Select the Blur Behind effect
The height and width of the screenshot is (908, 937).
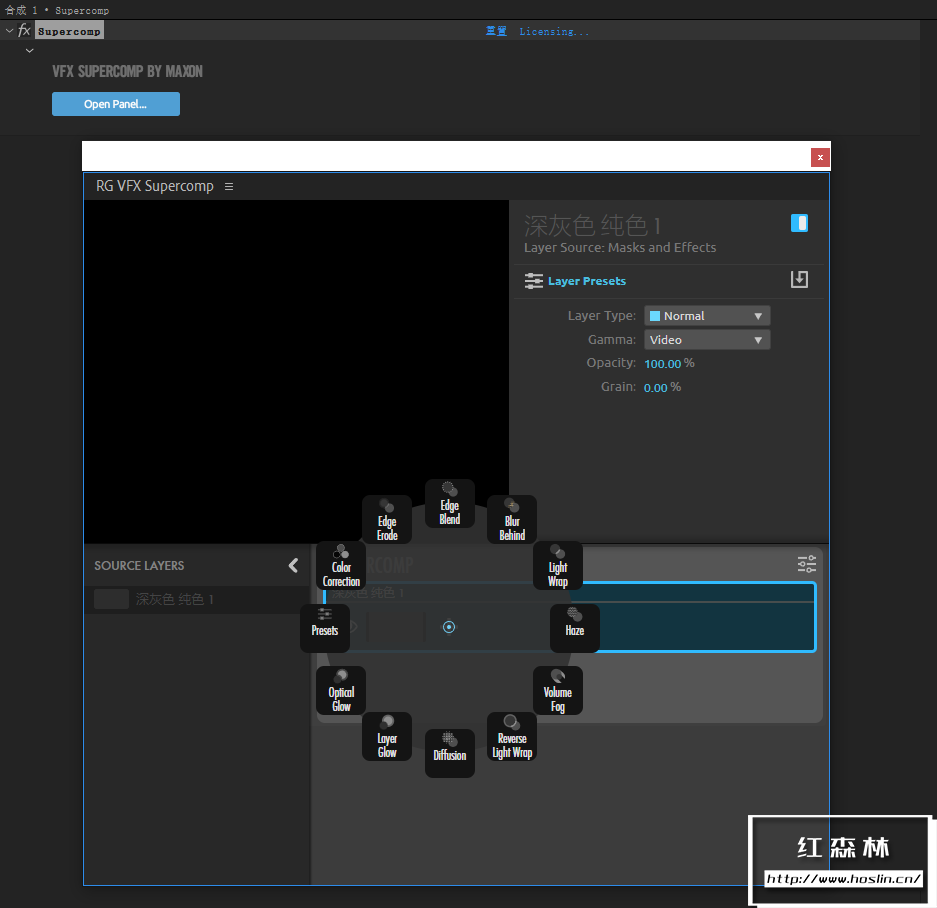coord(511,518)
